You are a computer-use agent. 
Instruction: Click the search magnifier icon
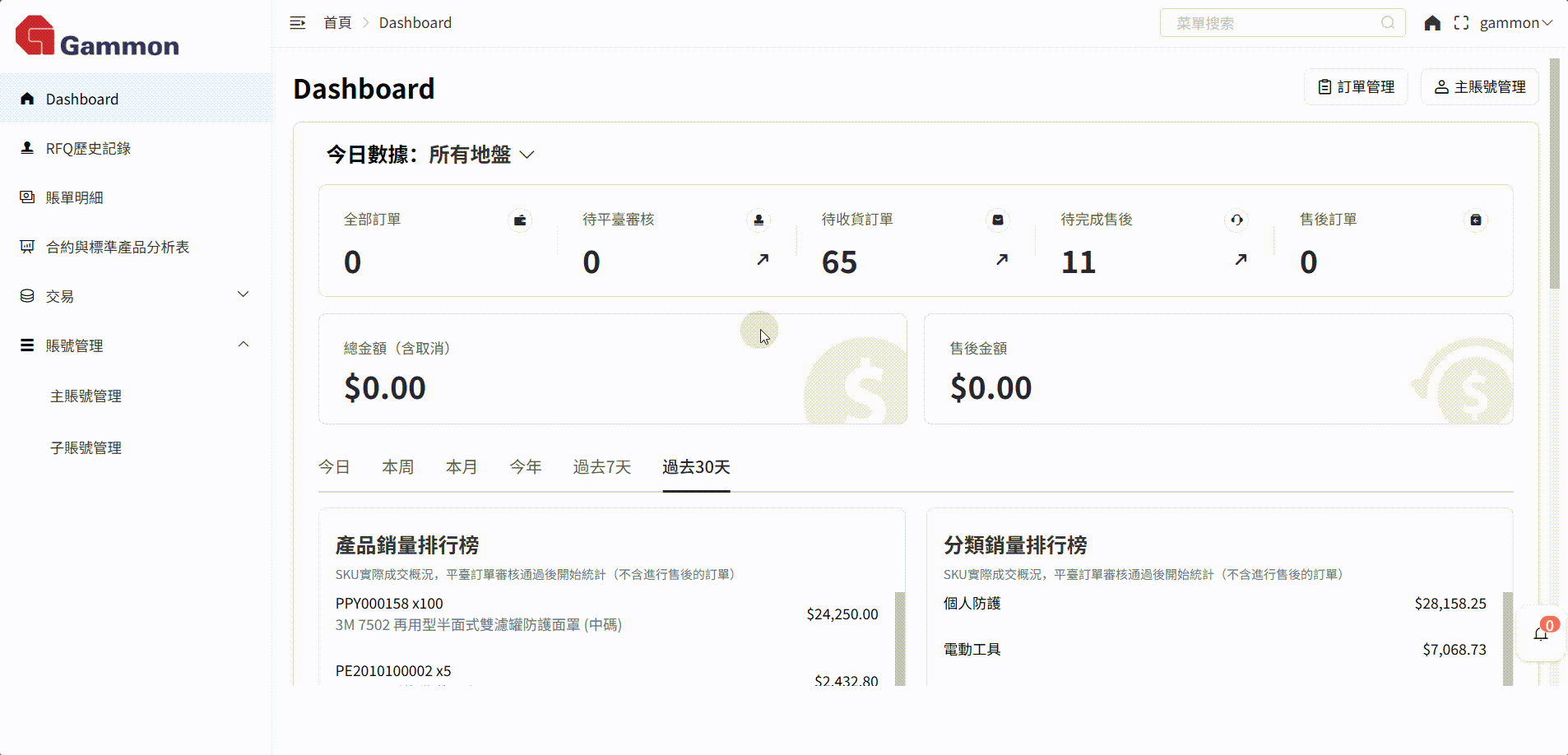coord(1388,23)
